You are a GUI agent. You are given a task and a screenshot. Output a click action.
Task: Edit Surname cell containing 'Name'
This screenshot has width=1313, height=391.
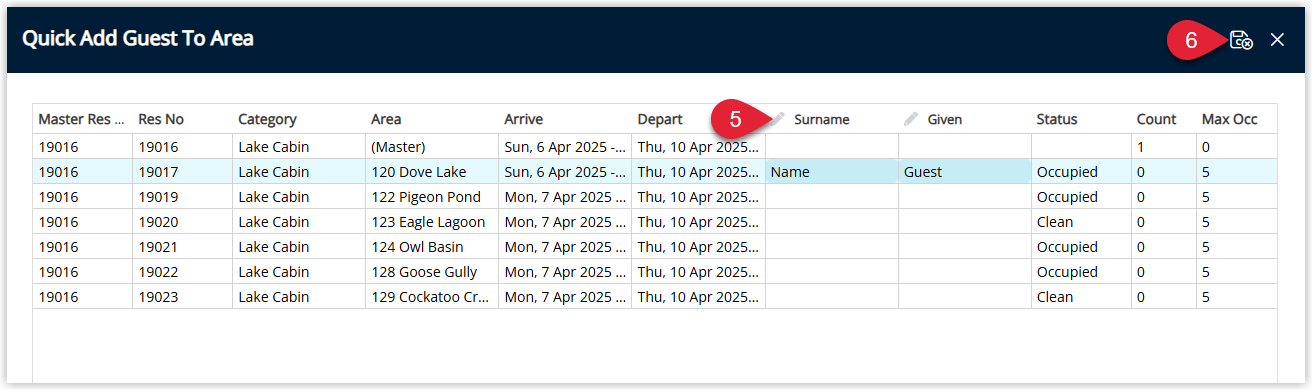[832, 172]
